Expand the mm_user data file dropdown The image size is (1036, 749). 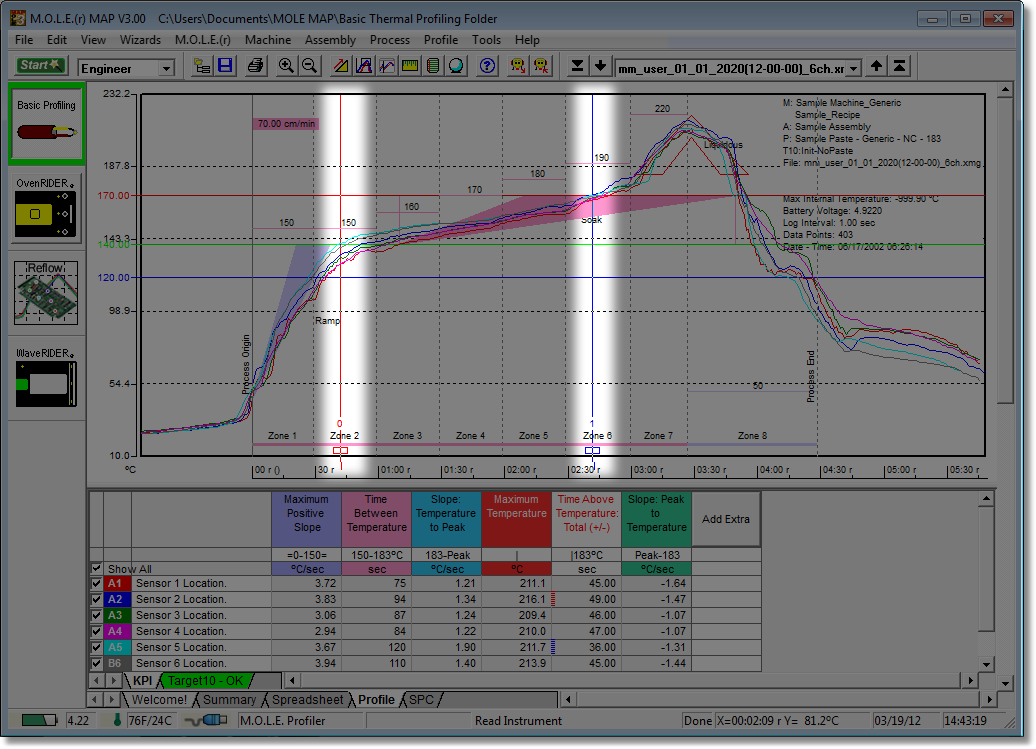854,68
